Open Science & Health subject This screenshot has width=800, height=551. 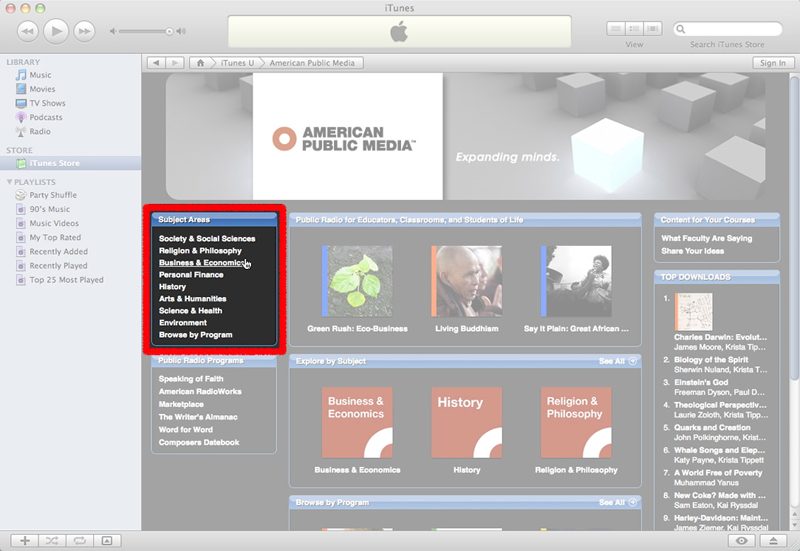click(x=190, y=311)
